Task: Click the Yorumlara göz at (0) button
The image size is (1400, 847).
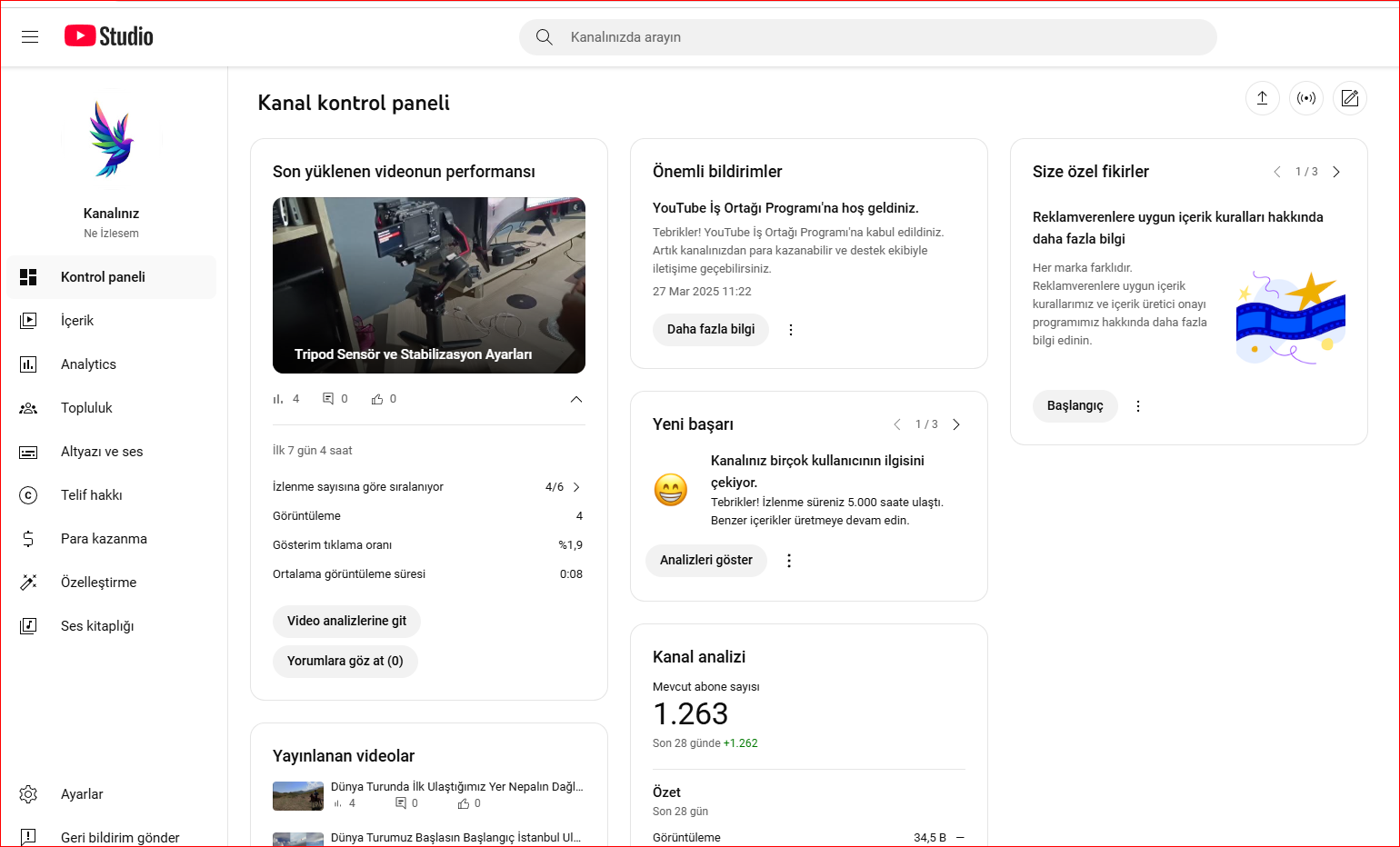Action: (x=345, y=662)
